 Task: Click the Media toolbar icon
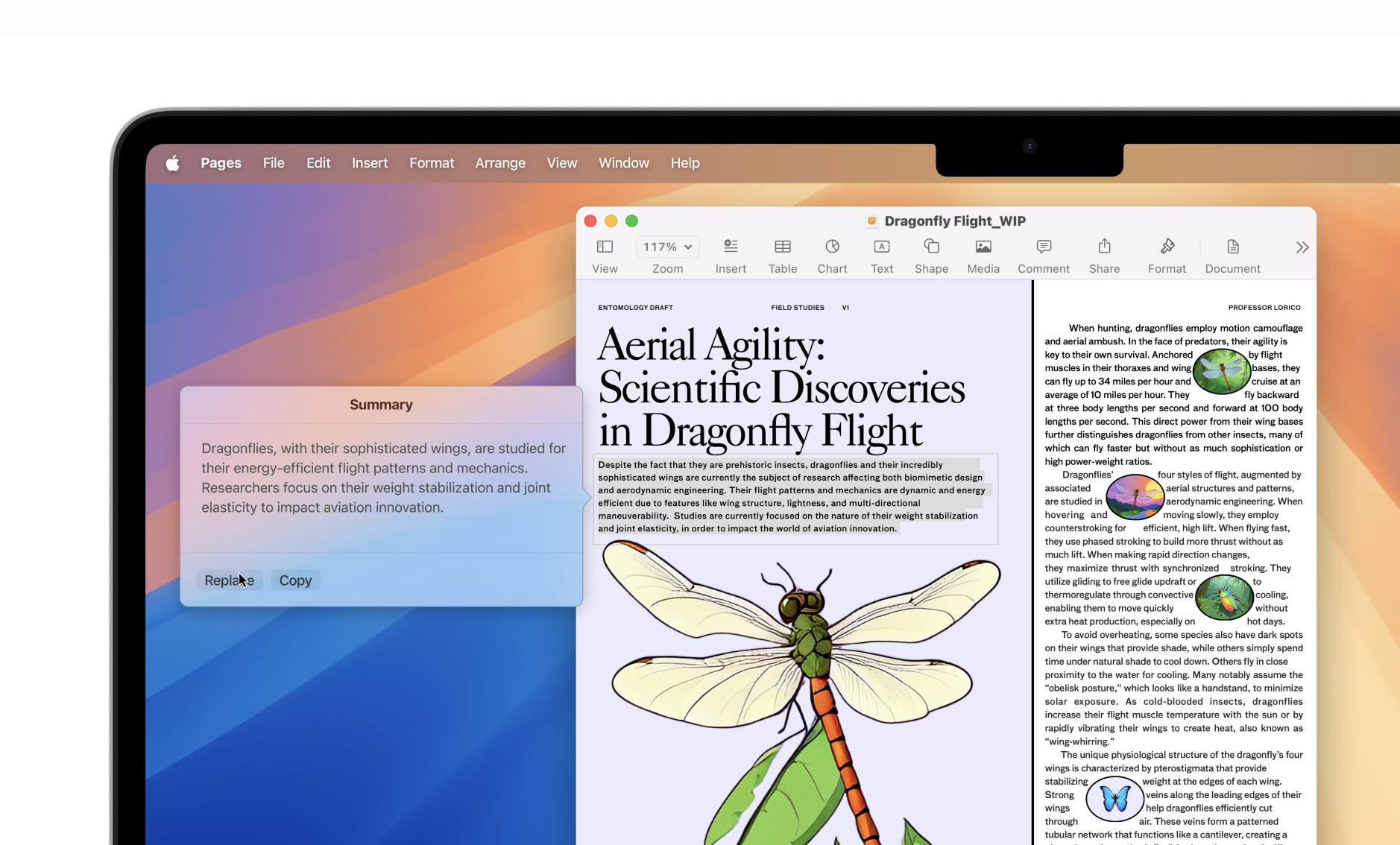tap(983, 247)
